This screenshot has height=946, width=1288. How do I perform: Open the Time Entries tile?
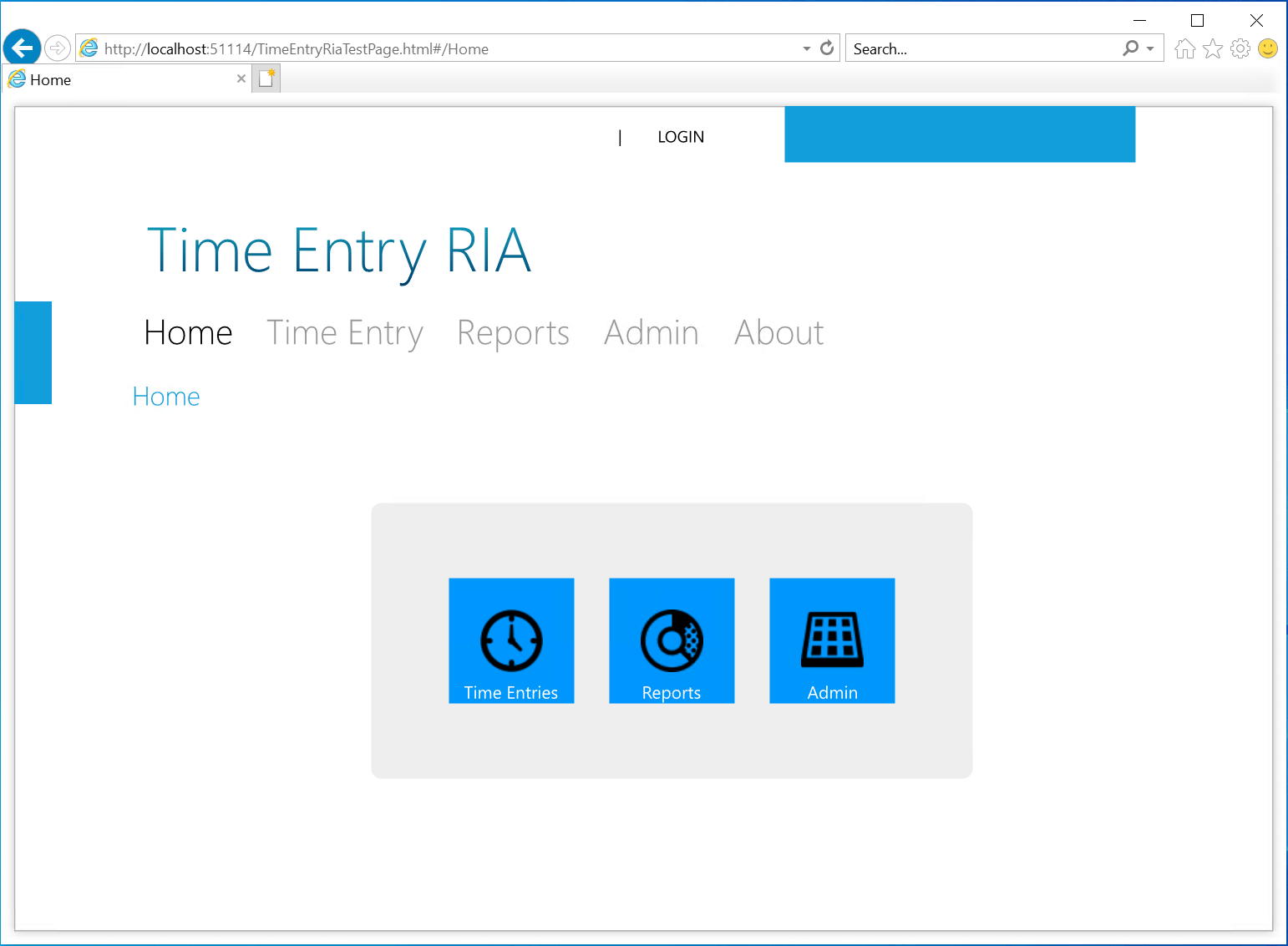pos(510,640)
